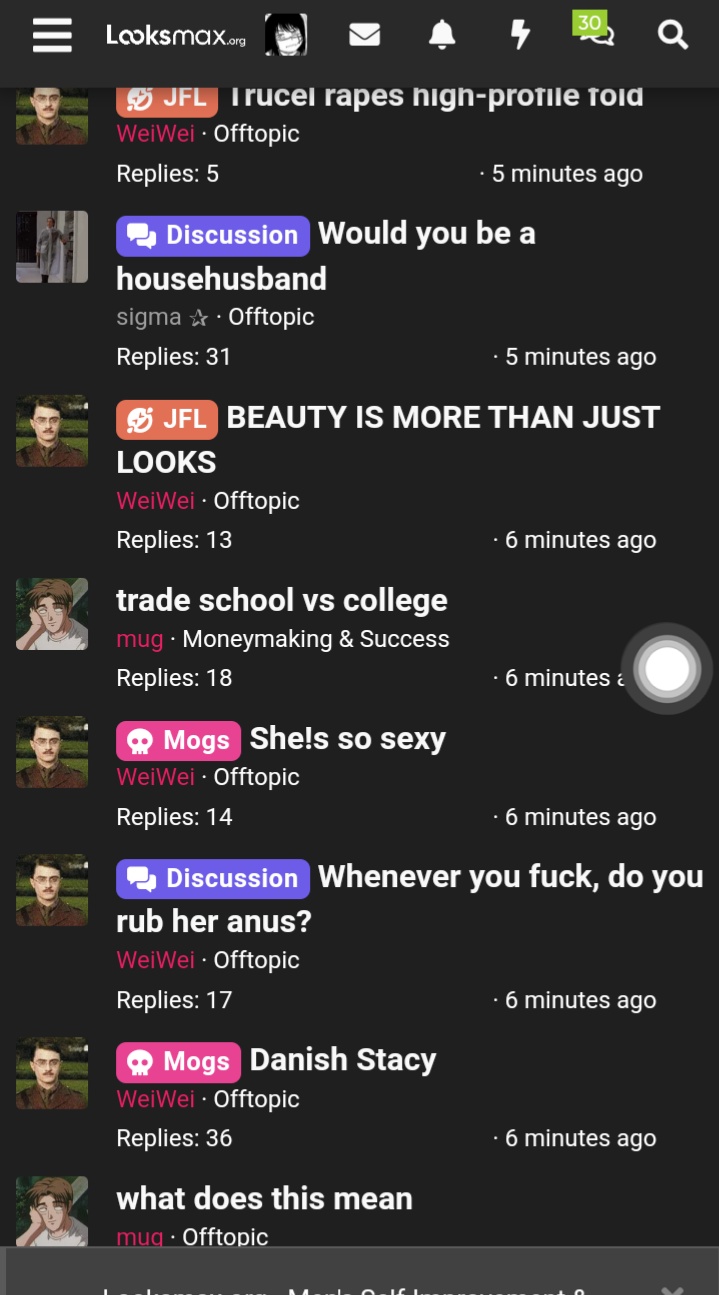Open the user profile avatar in header
This screenshot has height=1295, width=719.
point(285,35)
